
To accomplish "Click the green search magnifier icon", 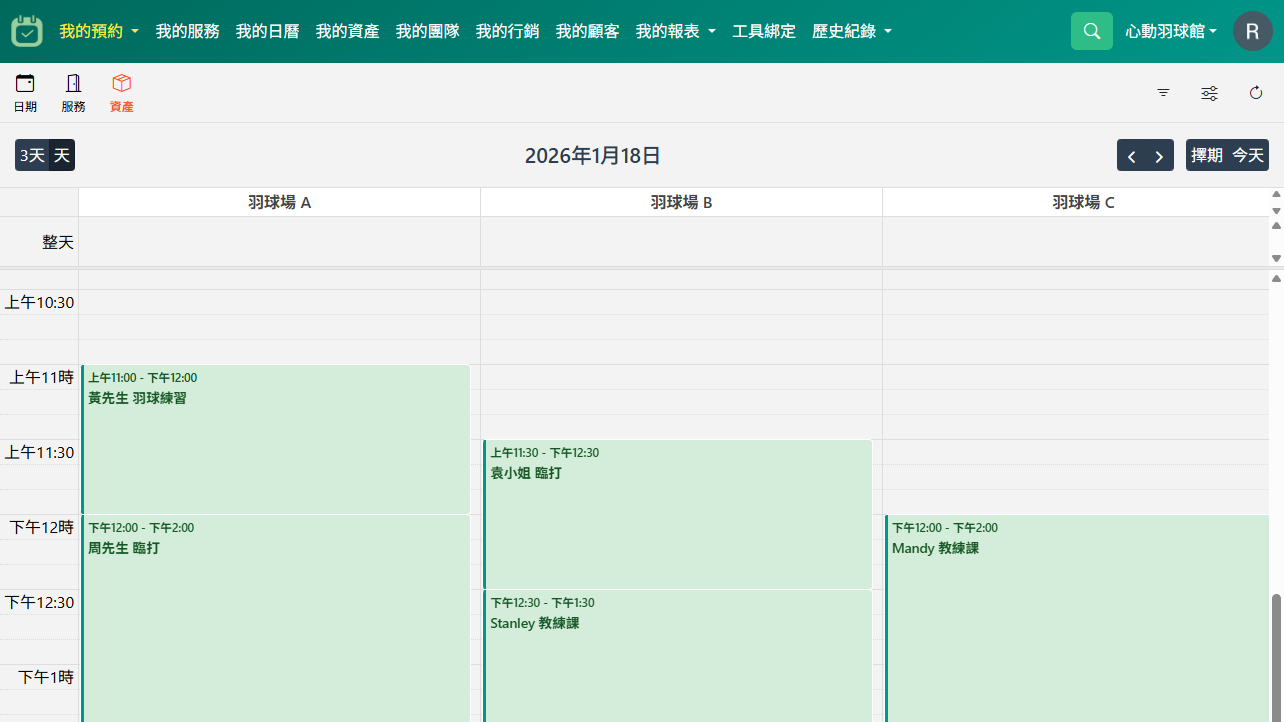I will [1091, 30].
